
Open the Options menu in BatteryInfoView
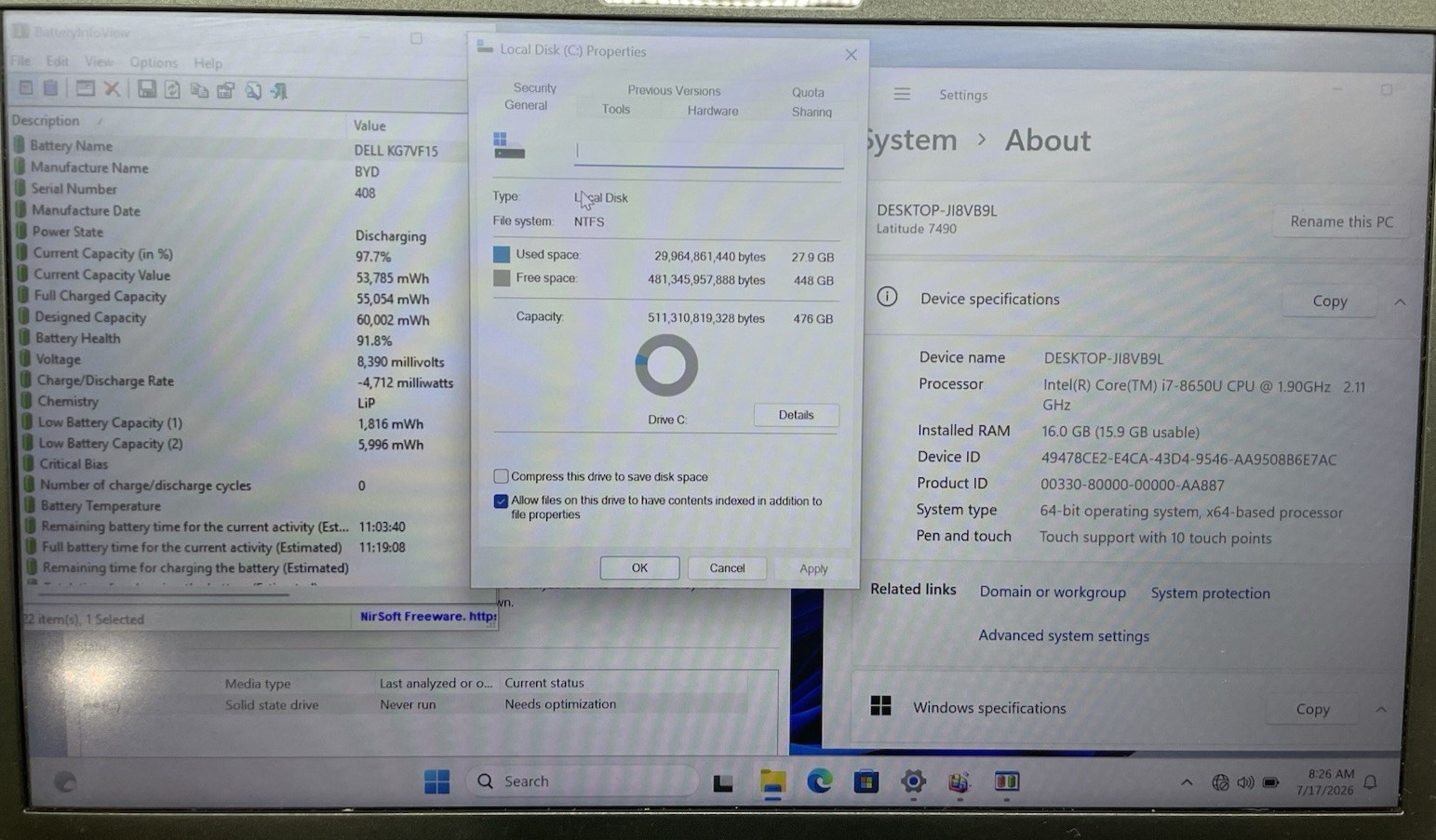154,62
